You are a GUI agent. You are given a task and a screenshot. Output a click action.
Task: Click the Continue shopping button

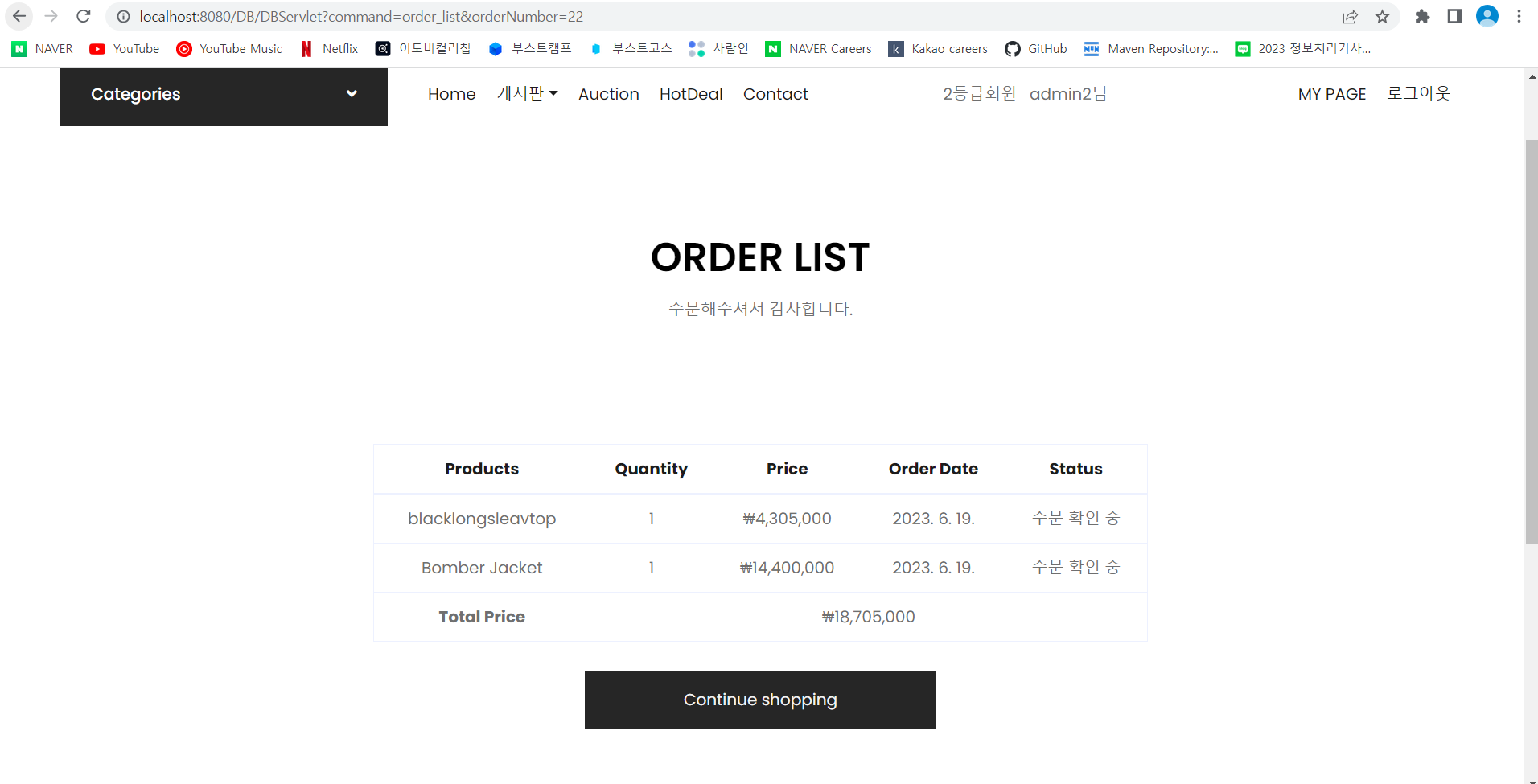(760, 700)
